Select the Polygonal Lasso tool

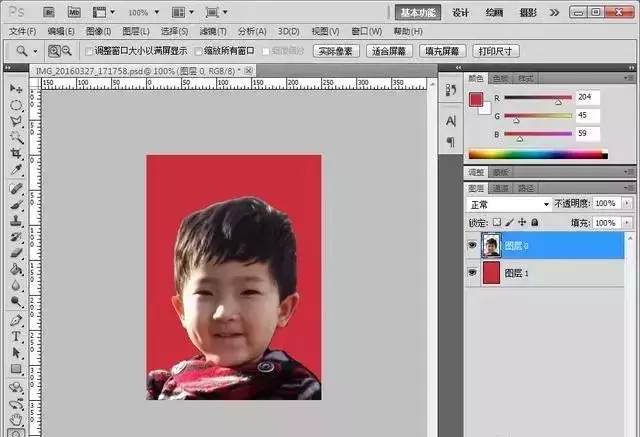[x=16, y=121]
